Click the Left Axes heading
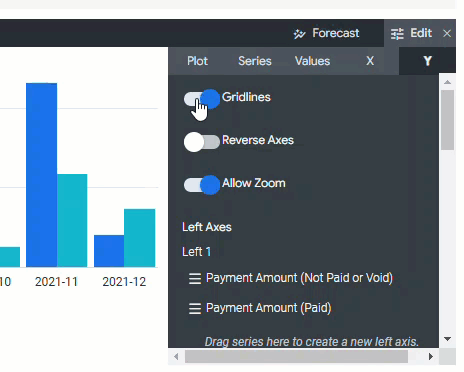This screenshot has height=372, width=464. pyautogui.click(x=207, y=227)
